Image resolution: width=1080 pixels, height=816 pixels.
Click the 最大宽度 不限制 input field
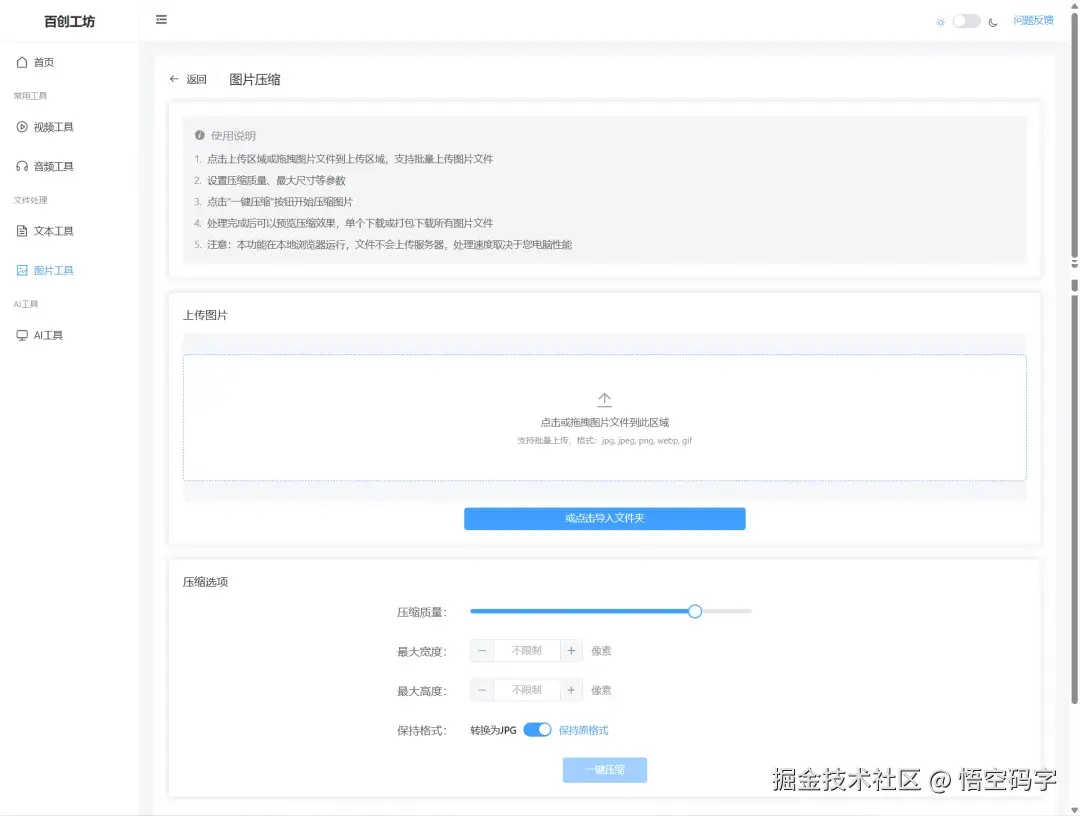526,649
